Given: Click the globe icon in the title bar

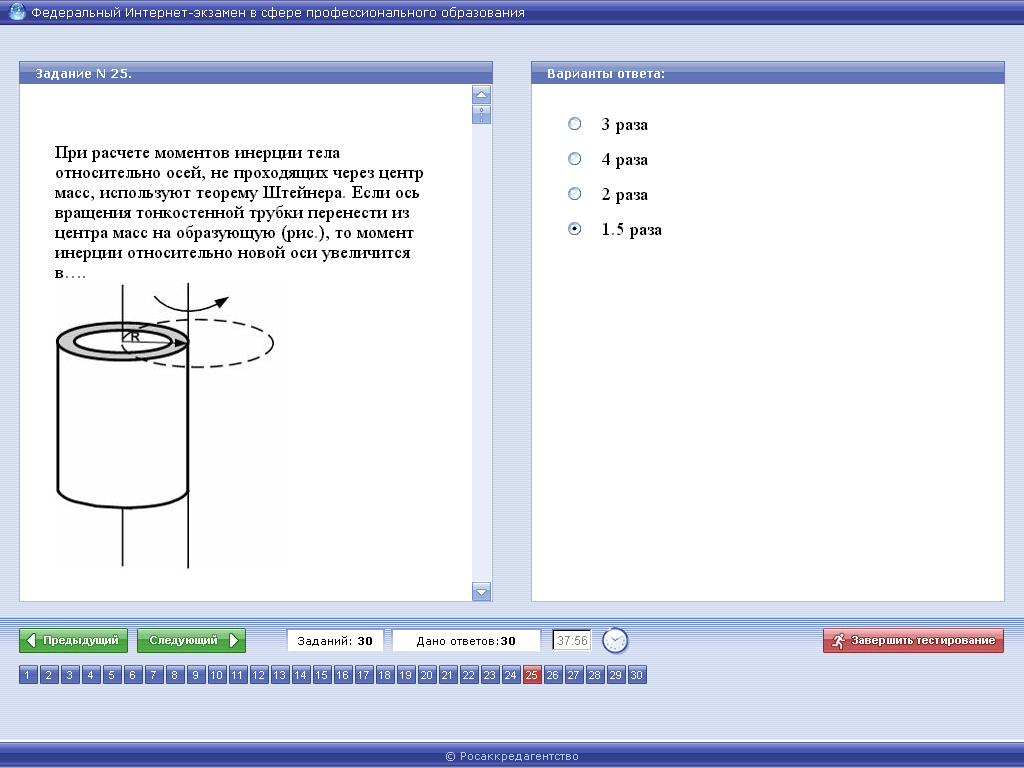Looking at the screenshot, I should 16,11.
